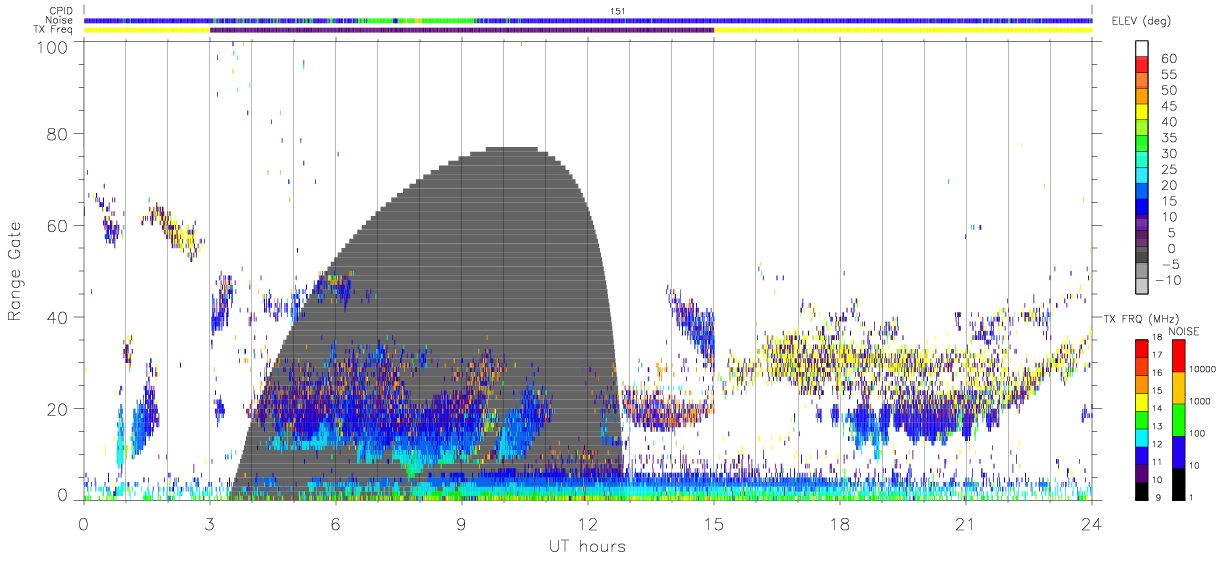Screen dimensions: 1228x567
Task: Click the '21' tick on the UT hours axis
Action: click(x=966, y=522)
